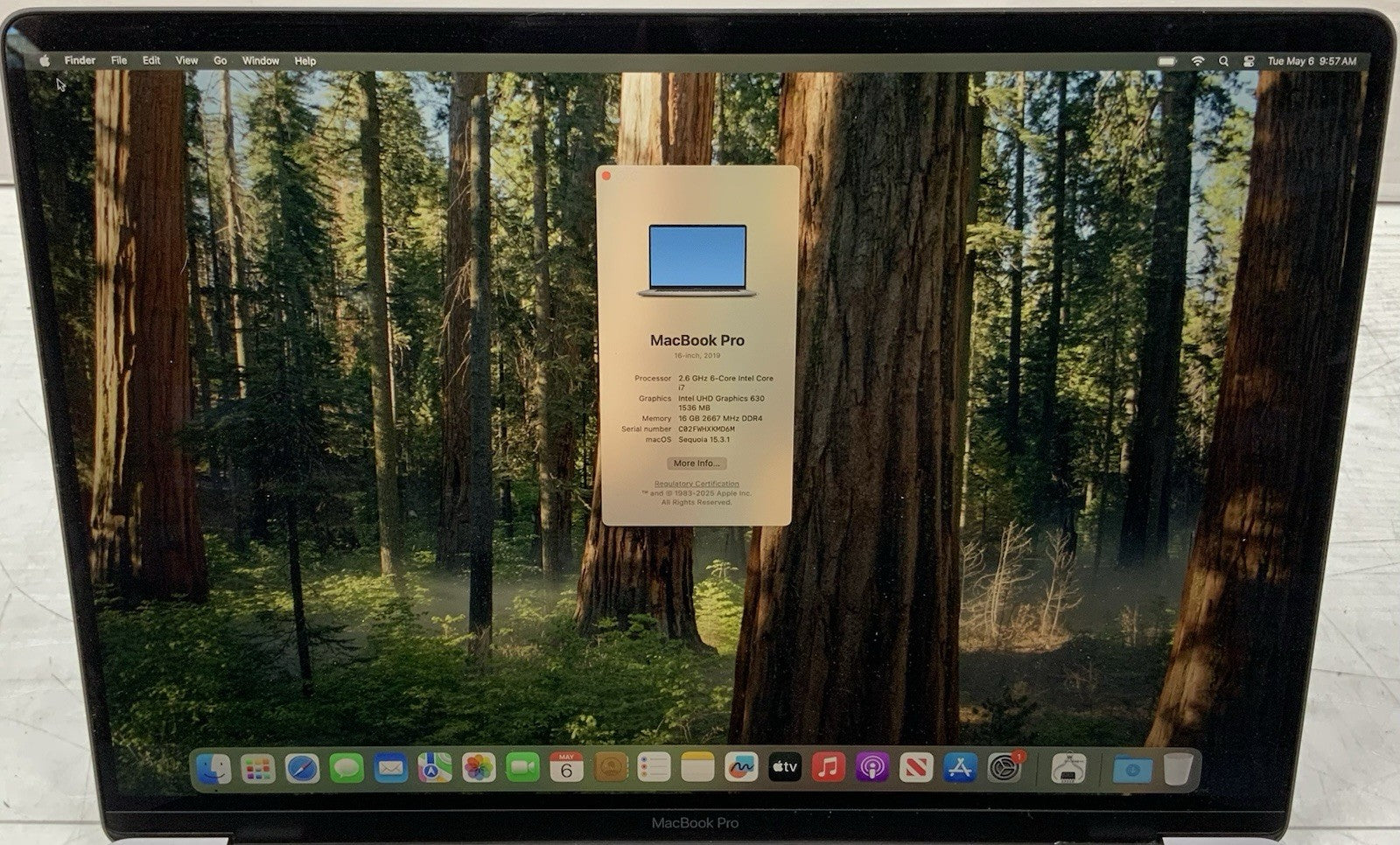The height and width of the screenshot is (845, 1400).
Task: Open Calendar showing May 6
Action: coord(566,768)
